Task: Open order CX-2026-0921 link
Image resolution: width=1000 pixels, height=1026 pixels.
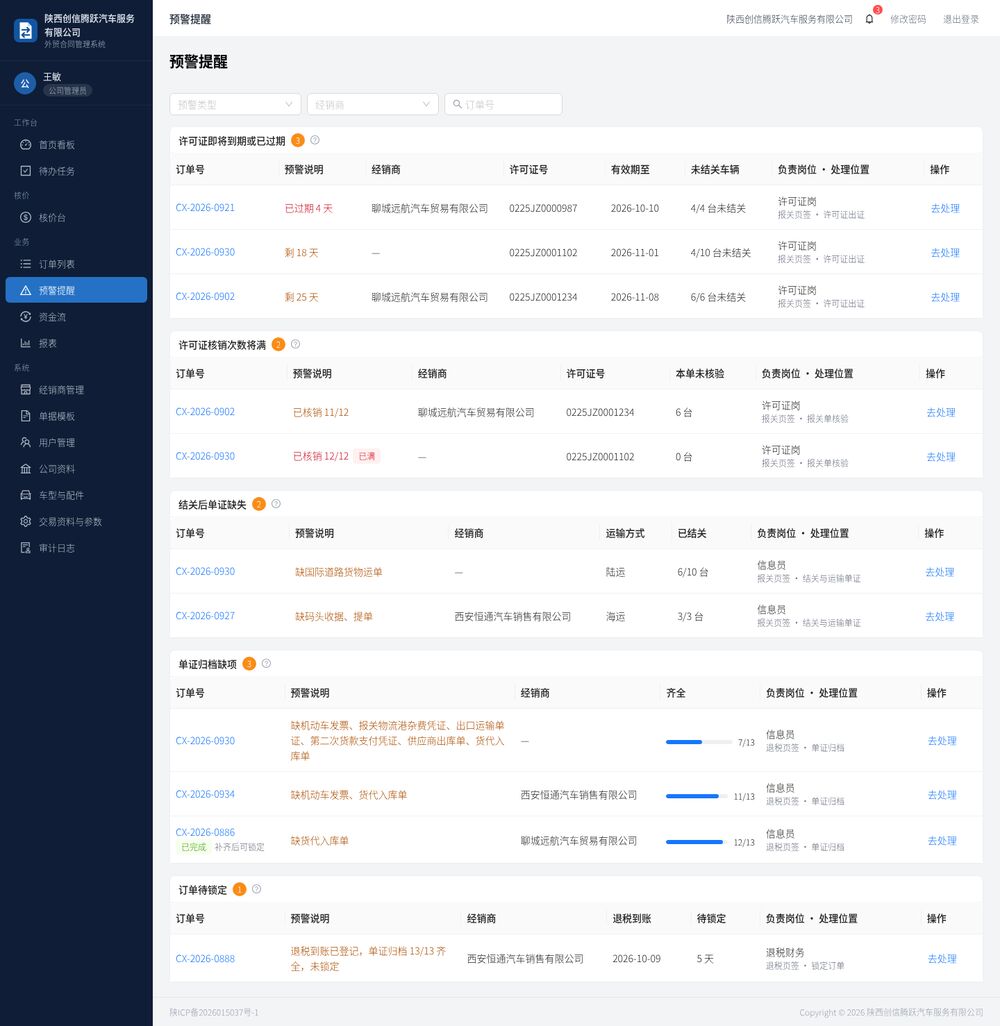Action: (x=205, y=207)
